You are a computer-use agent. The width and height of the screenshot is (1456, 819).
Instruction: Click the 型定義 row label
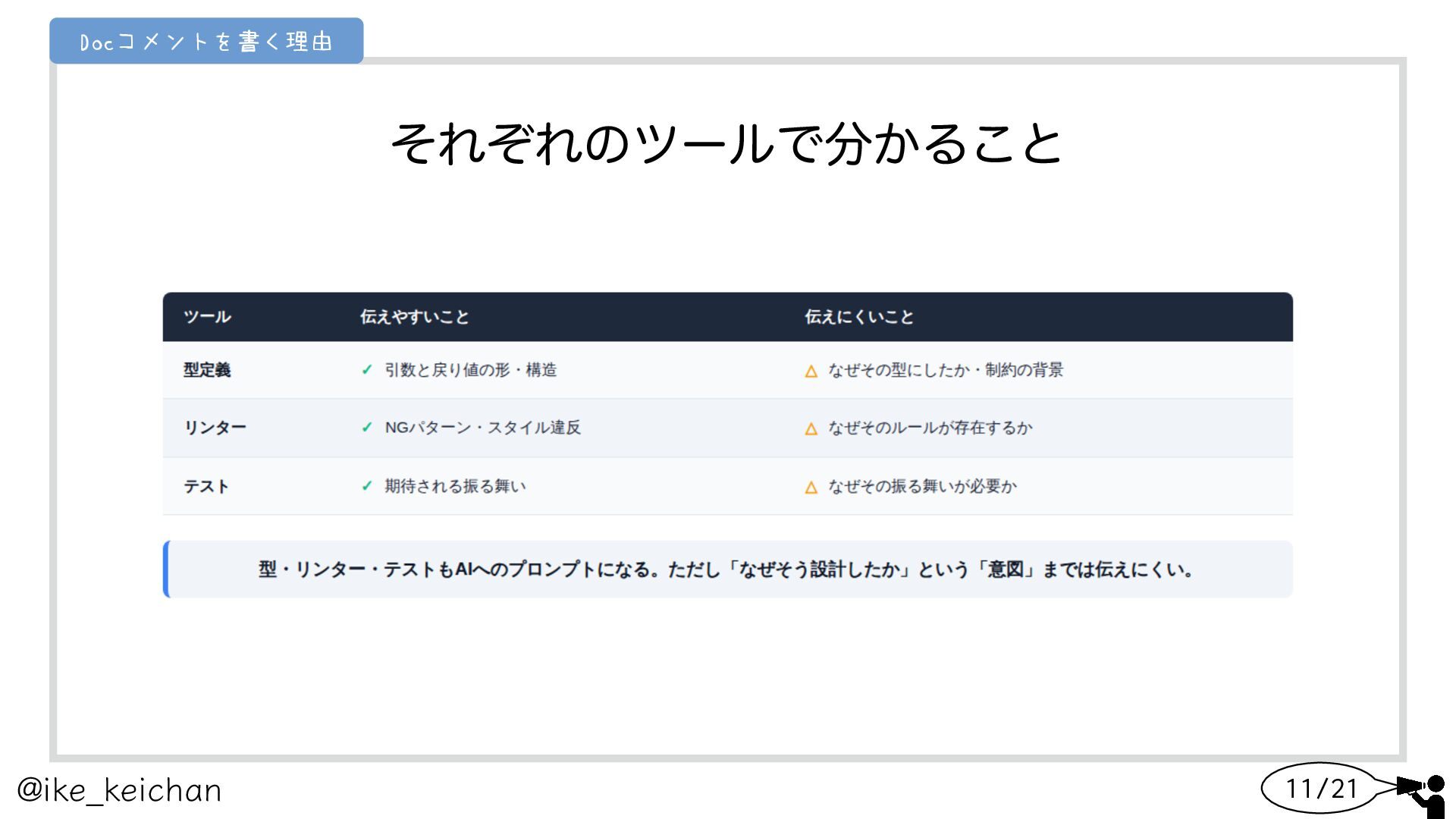[206, 370]
